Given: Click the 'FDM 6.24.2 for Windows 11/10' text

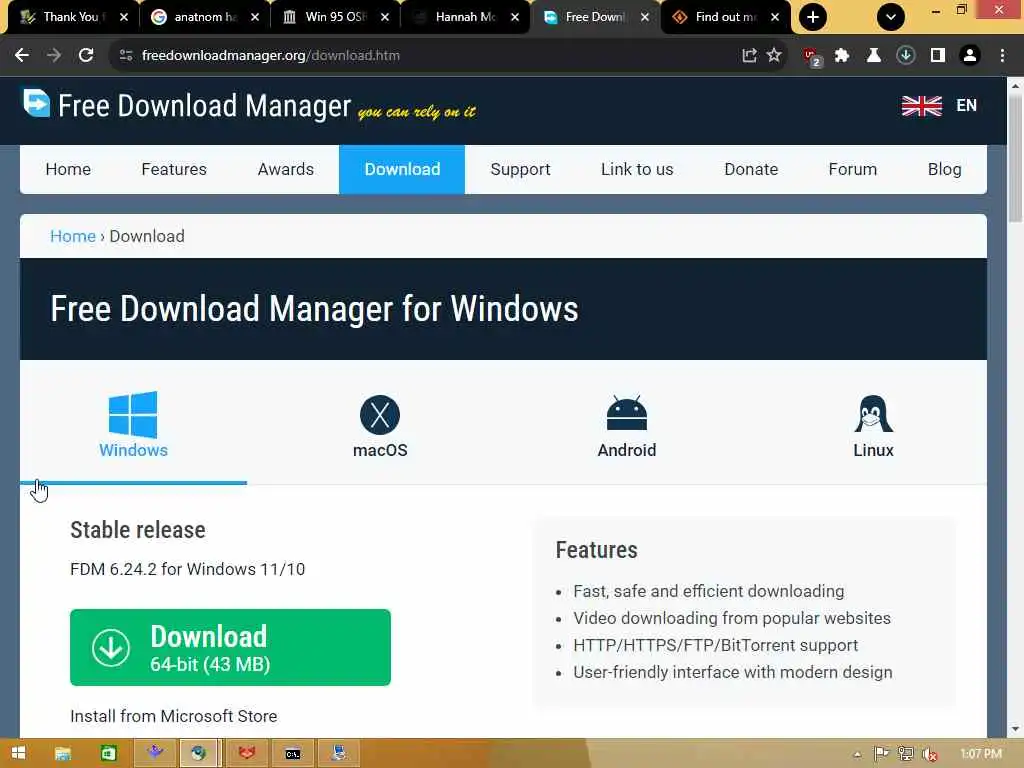Looking at the screenshot, I should click(187, 569).
